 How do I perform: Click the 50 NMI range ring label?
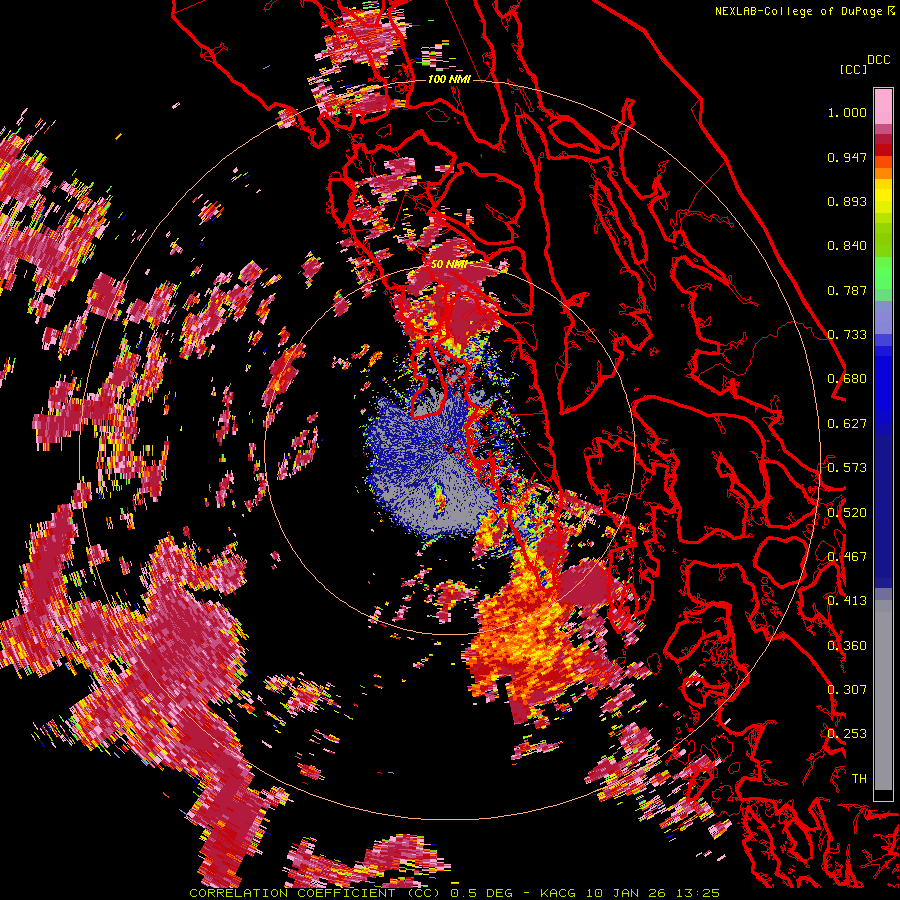coord(449,265)
